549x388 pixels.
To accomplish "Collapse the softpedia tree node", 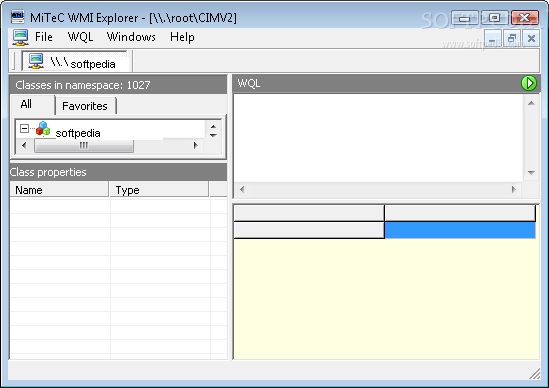I will 24,129.
